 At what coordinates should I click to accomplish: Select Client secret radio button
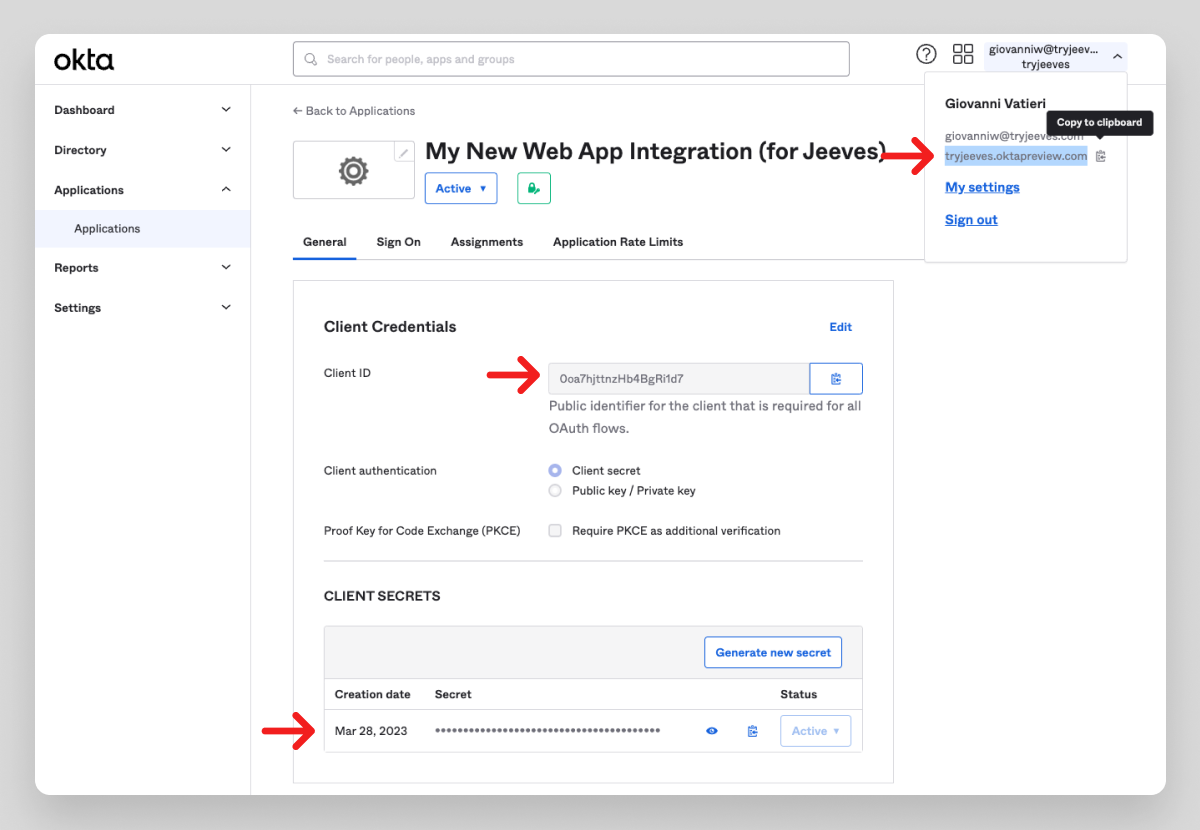pos(555,471)
